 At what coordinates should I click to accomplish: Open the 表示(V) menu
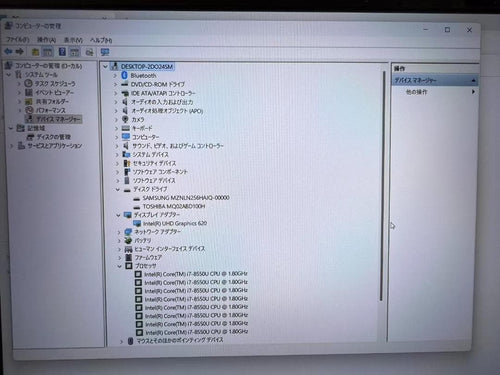73,40
